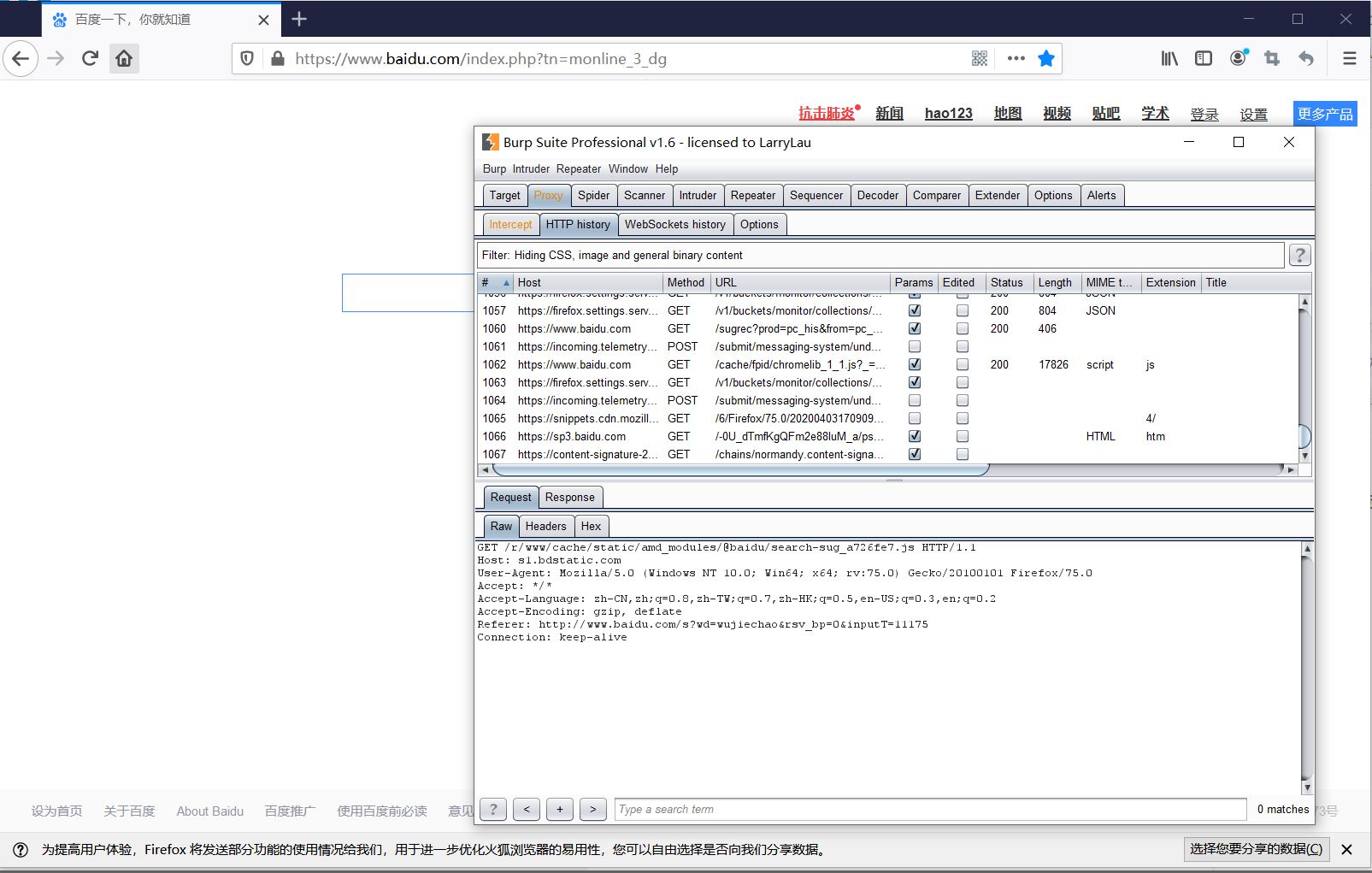Open the 抗击肺炎 link on Baidu

point(827,113)
